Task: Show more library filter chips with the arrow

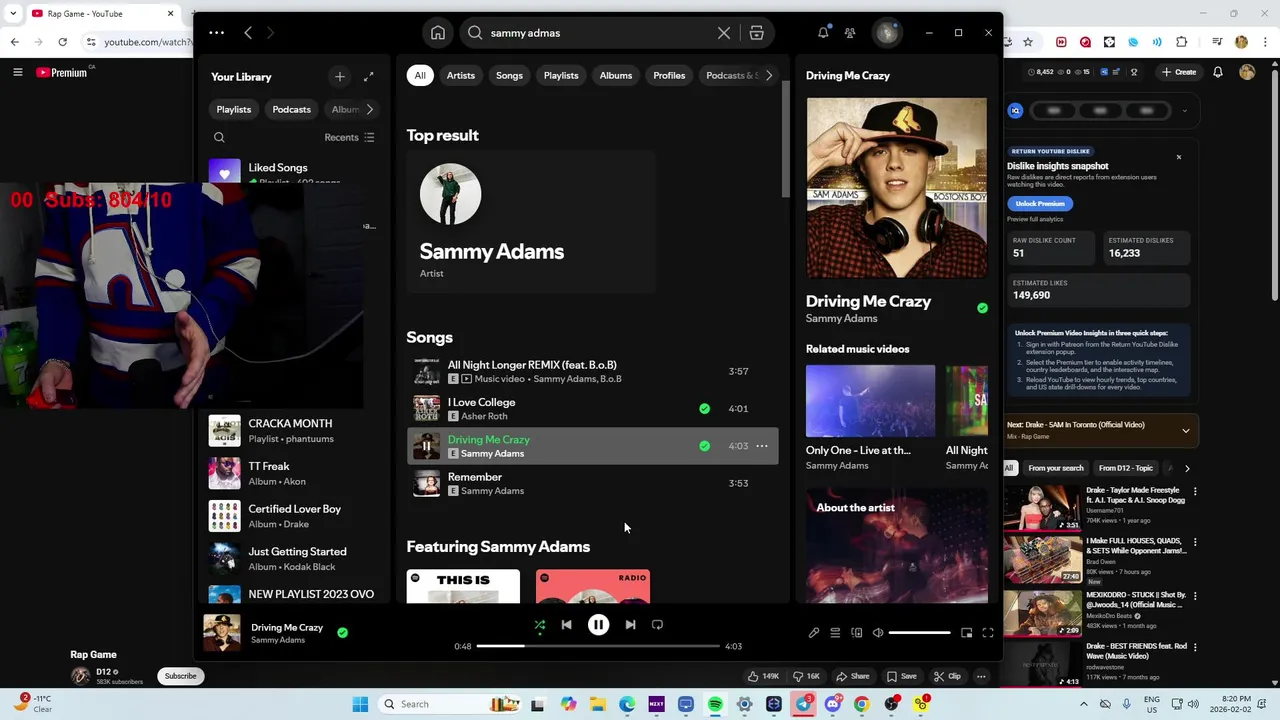Action: (x=369, y=109)
